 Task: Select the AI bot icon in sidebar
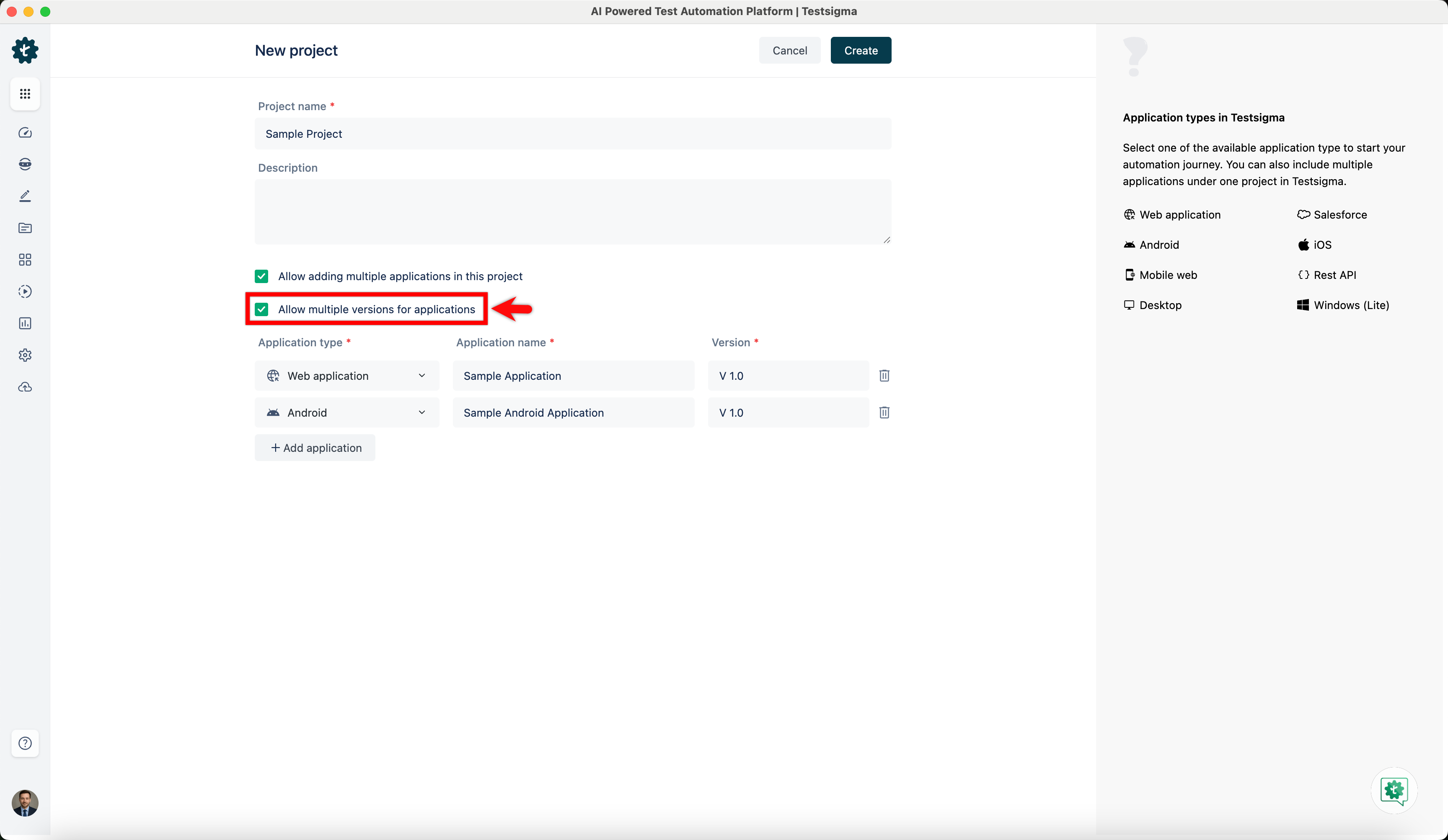25,164
